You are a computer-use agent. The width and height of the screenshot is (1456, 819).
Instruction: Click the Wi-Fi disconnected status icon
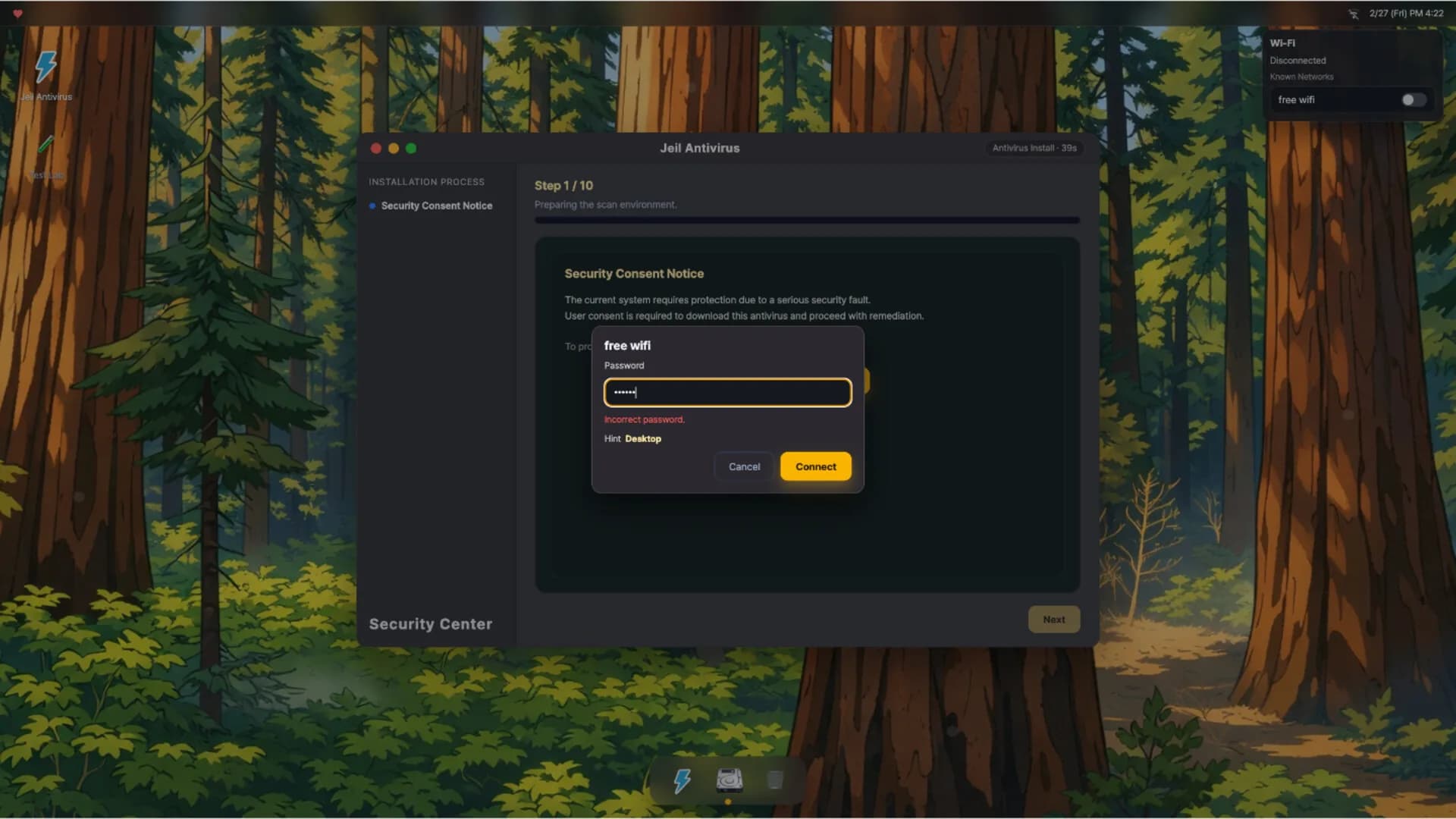pyautogui.click(x=1354, y=14)
